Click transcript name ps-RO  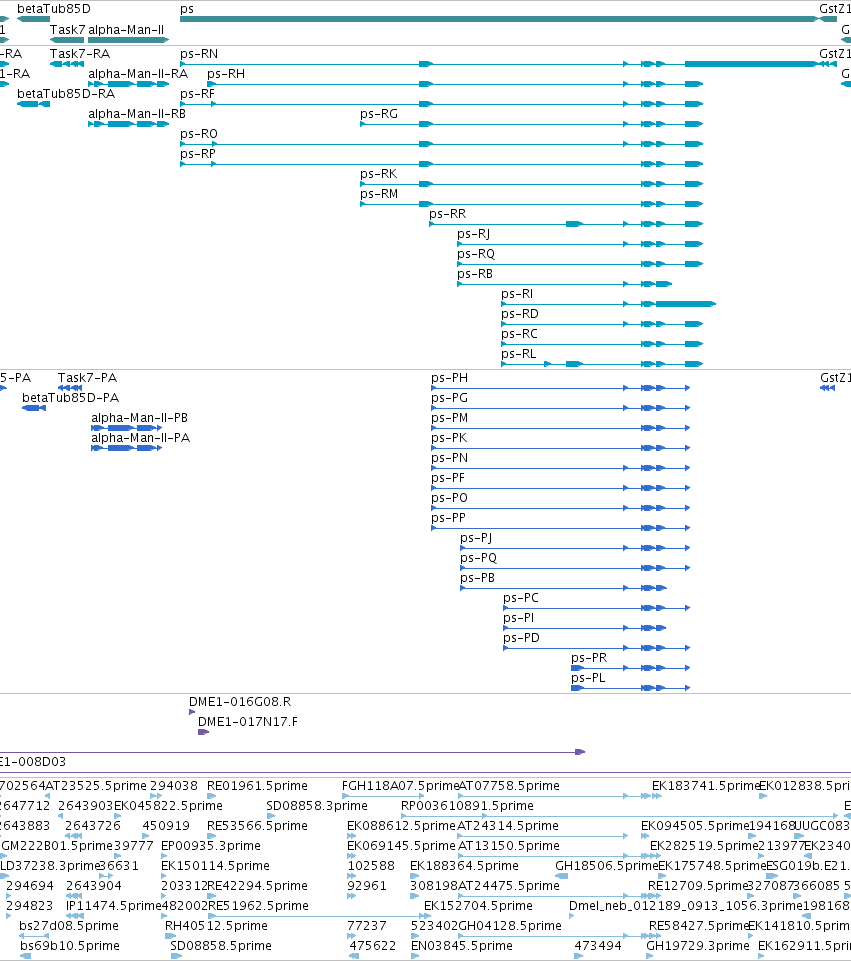[x=199, y=134]
